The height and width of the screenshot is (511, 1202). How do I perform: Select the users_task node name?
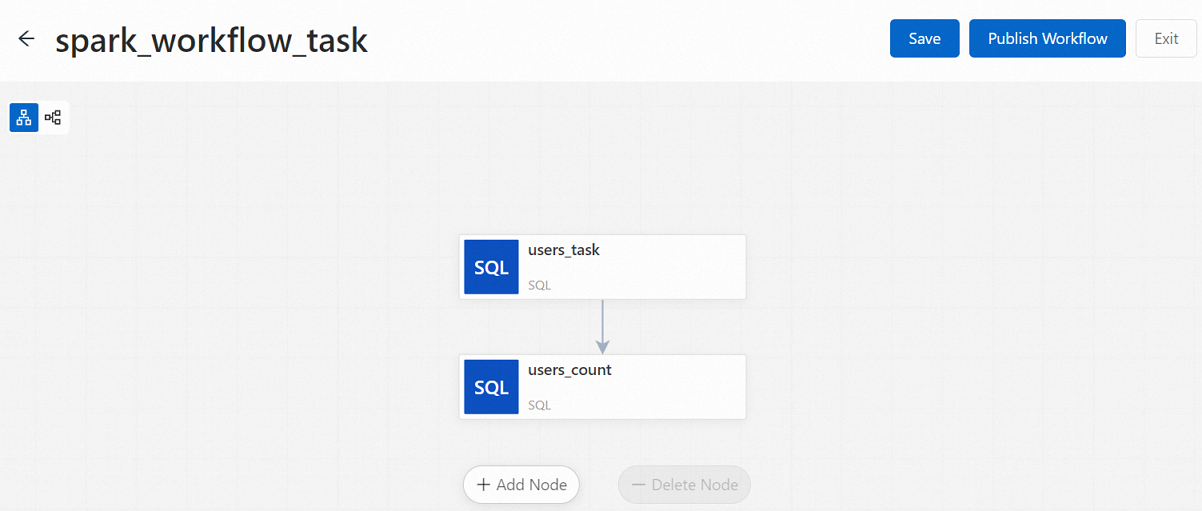tap(564, 250)
